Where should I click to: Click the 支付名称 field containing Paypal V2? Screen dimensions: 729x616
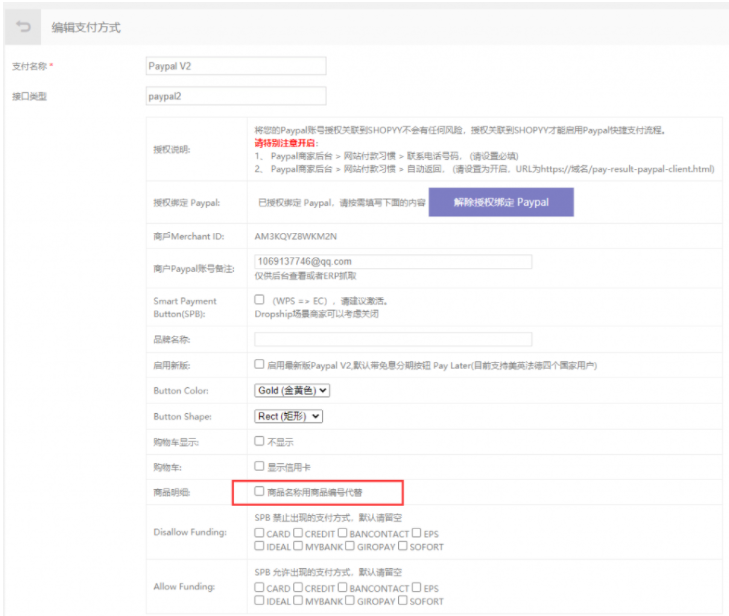(x=236, y=66)
